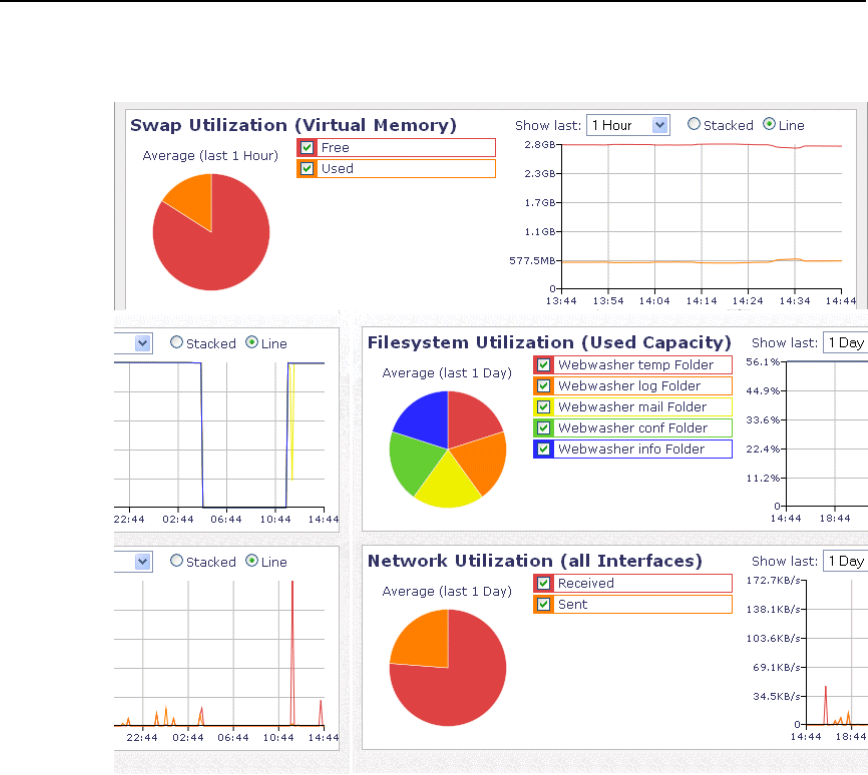Toggle the Webwasher conf Folder checkbox

[x=544, y=428]
